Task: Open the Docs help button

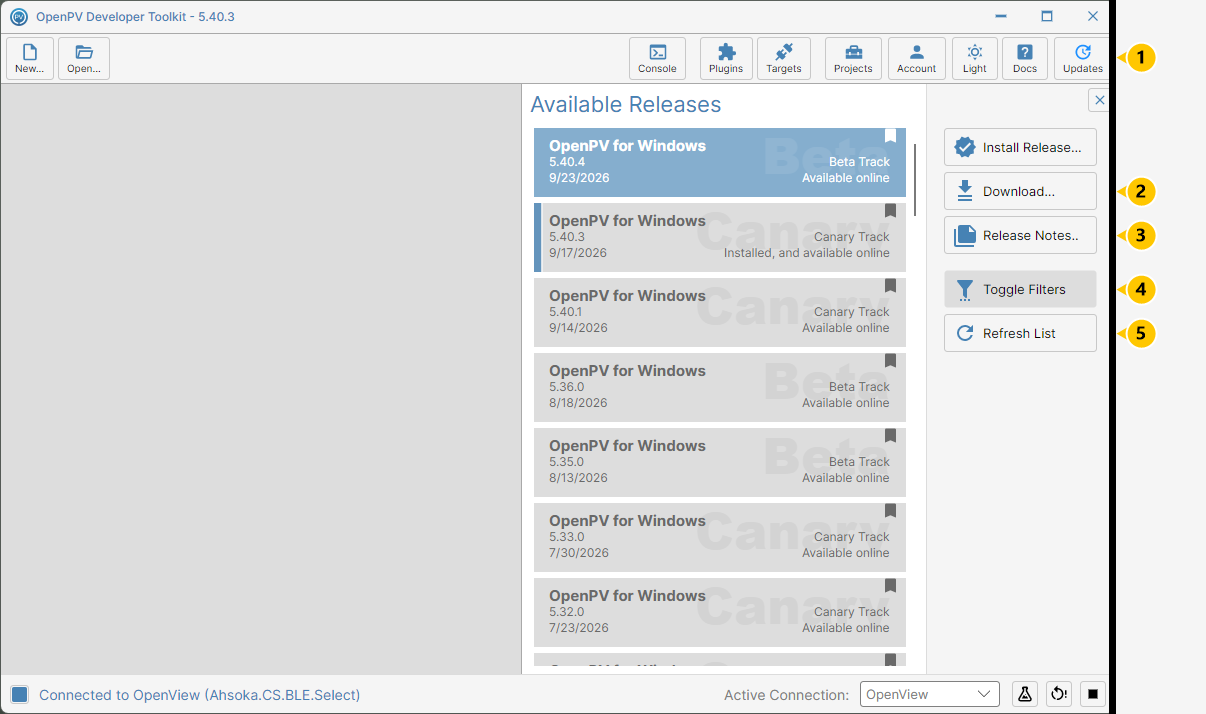Action: (1025, 58)
